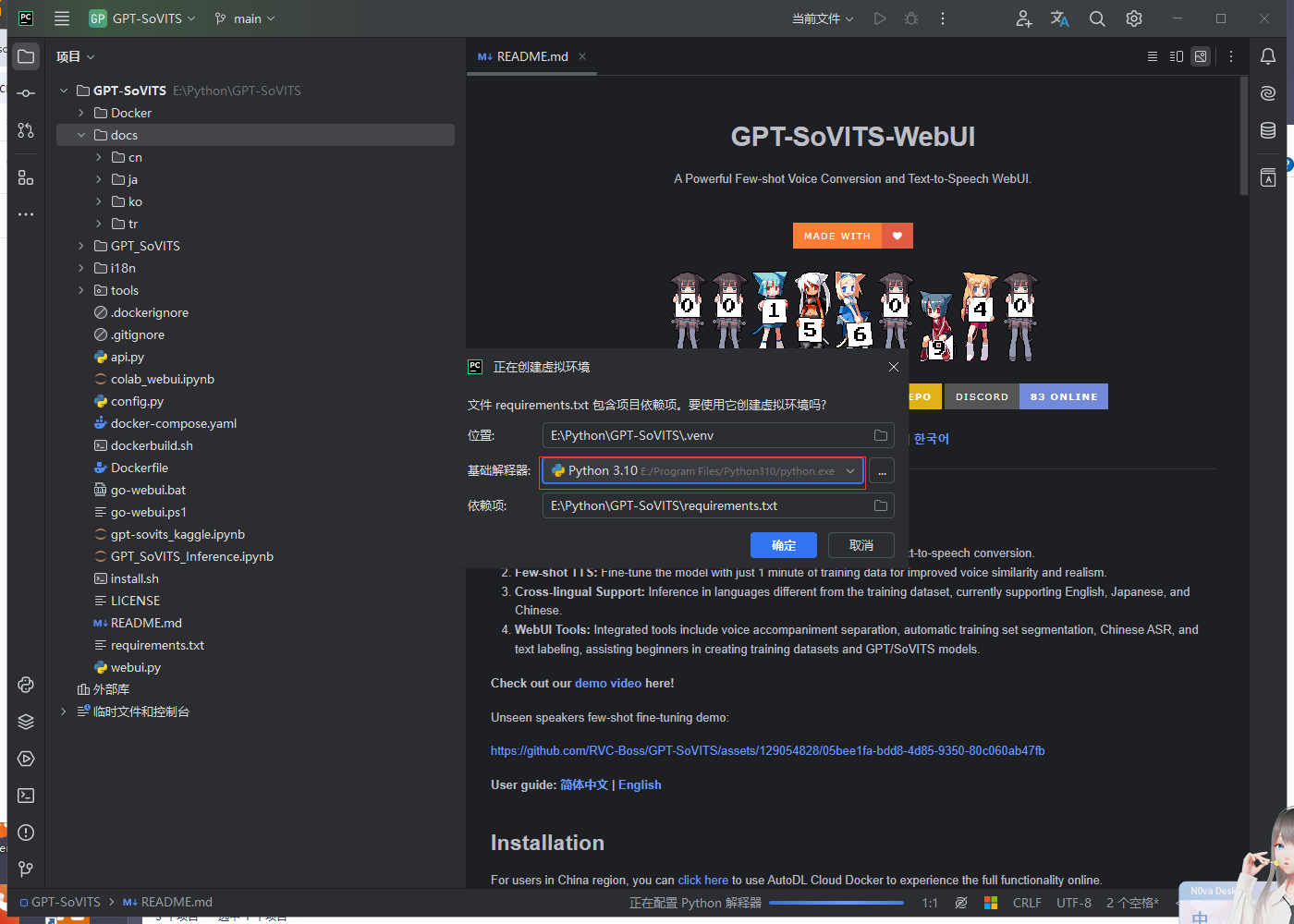The width and height of the screenshot is (1294, 924).
Task: Click 取消 in the dialog
Action: (x=861, y=545)
